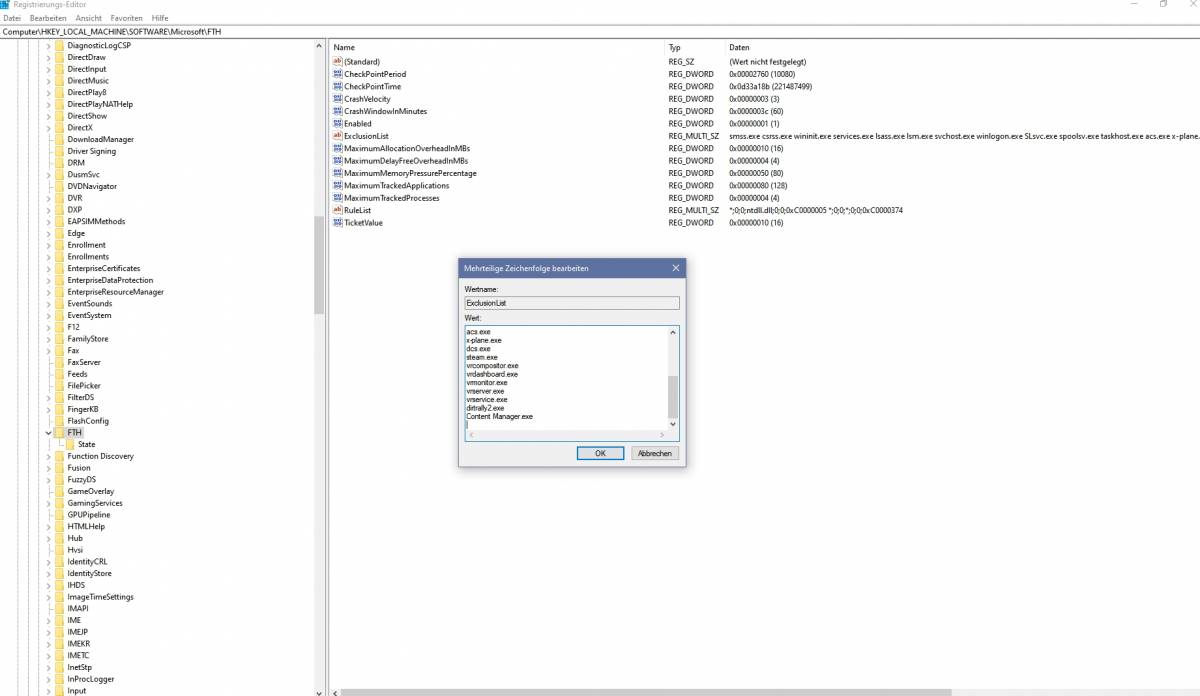Click the ExclusionList multi-string value icon
The image size is (1200, 696).
337,136
